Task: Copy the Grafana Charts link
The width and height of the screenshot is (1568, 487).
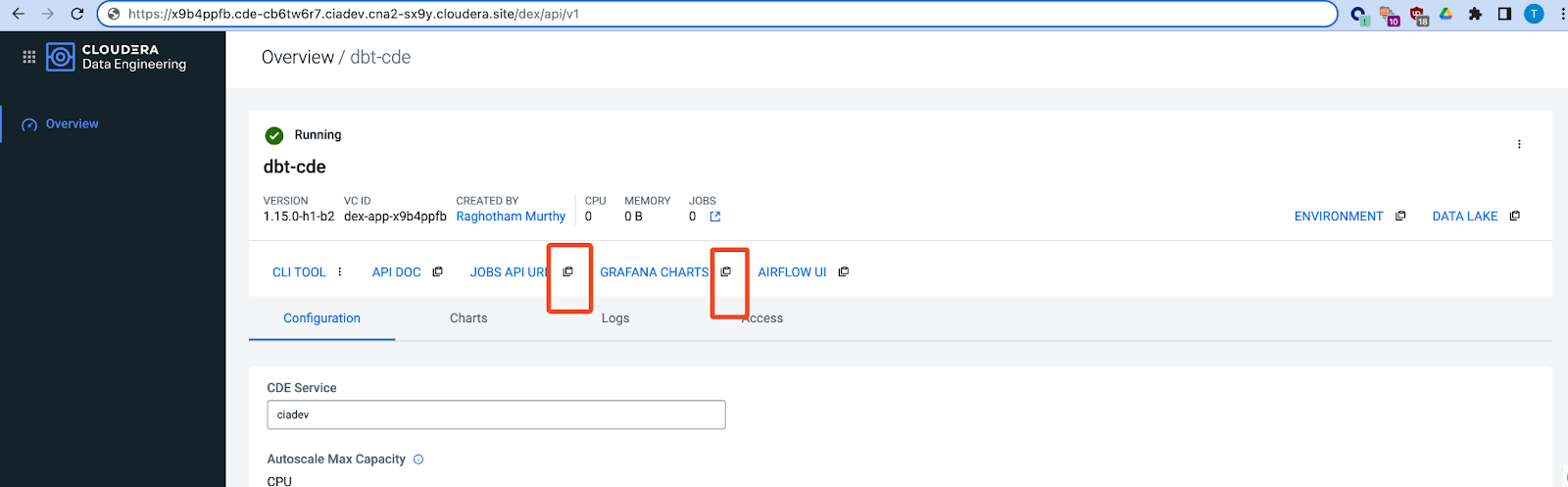Action: click(726, 272)
